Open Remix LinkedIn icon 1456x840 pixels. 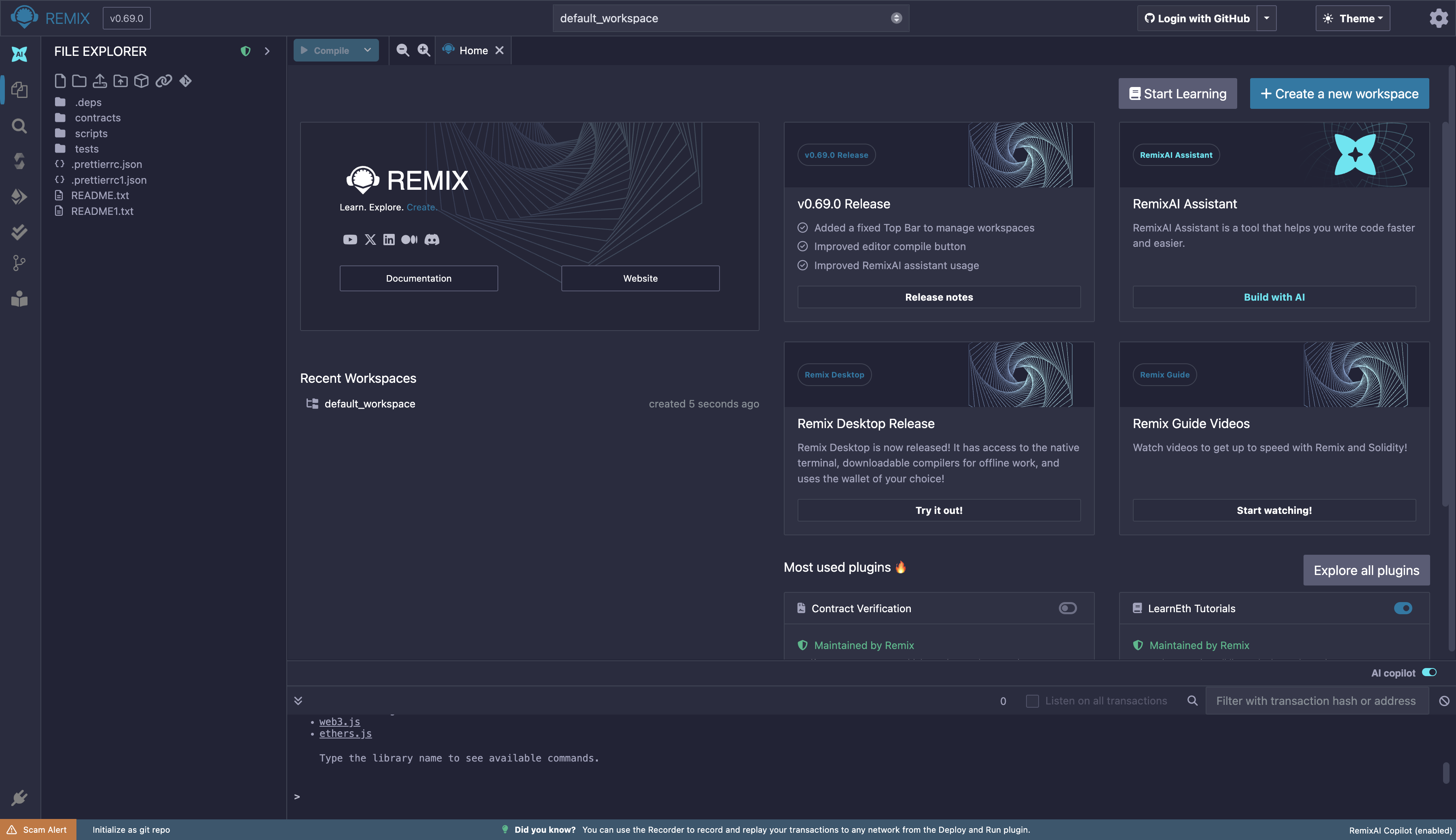[389, 240]
